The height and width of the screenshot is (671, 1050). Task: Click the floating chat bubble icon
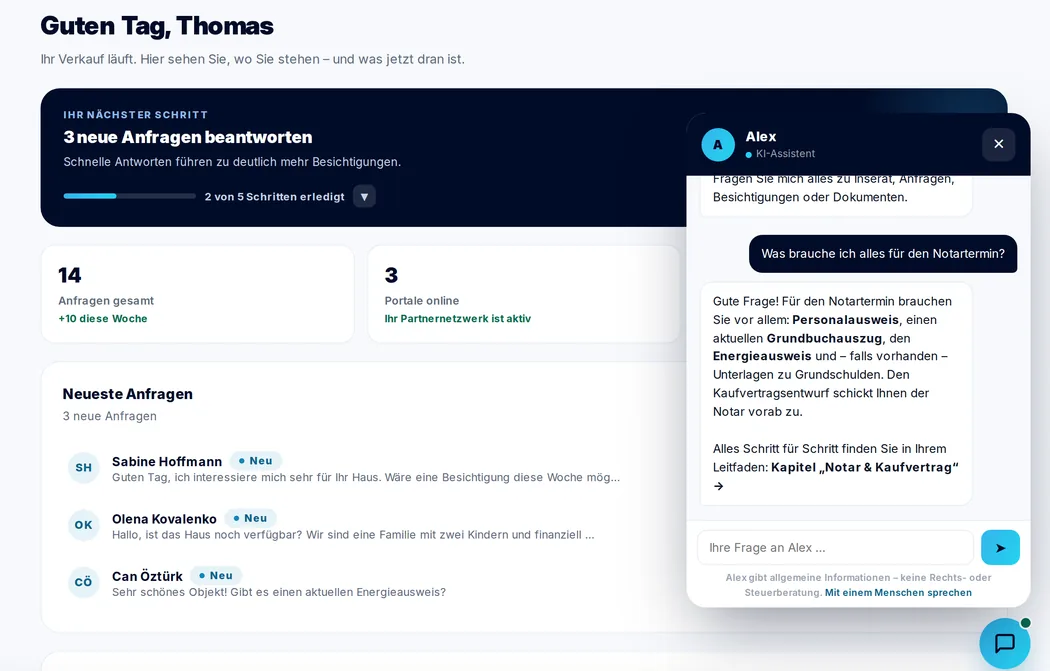(x=1004, y=644)
